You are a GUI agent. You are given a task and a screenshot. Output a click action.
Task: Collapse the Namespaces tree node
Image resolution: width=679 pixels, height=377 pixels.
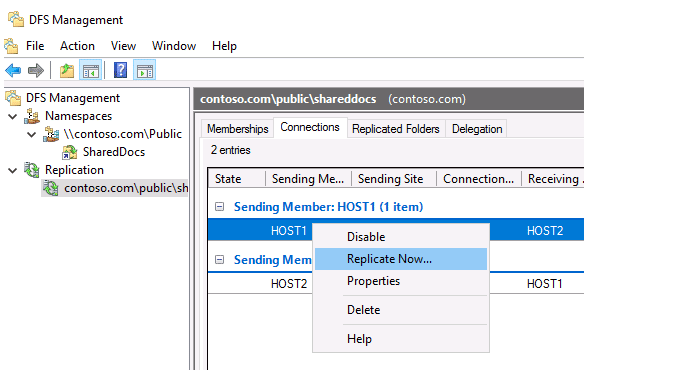(x=13, y=116)
